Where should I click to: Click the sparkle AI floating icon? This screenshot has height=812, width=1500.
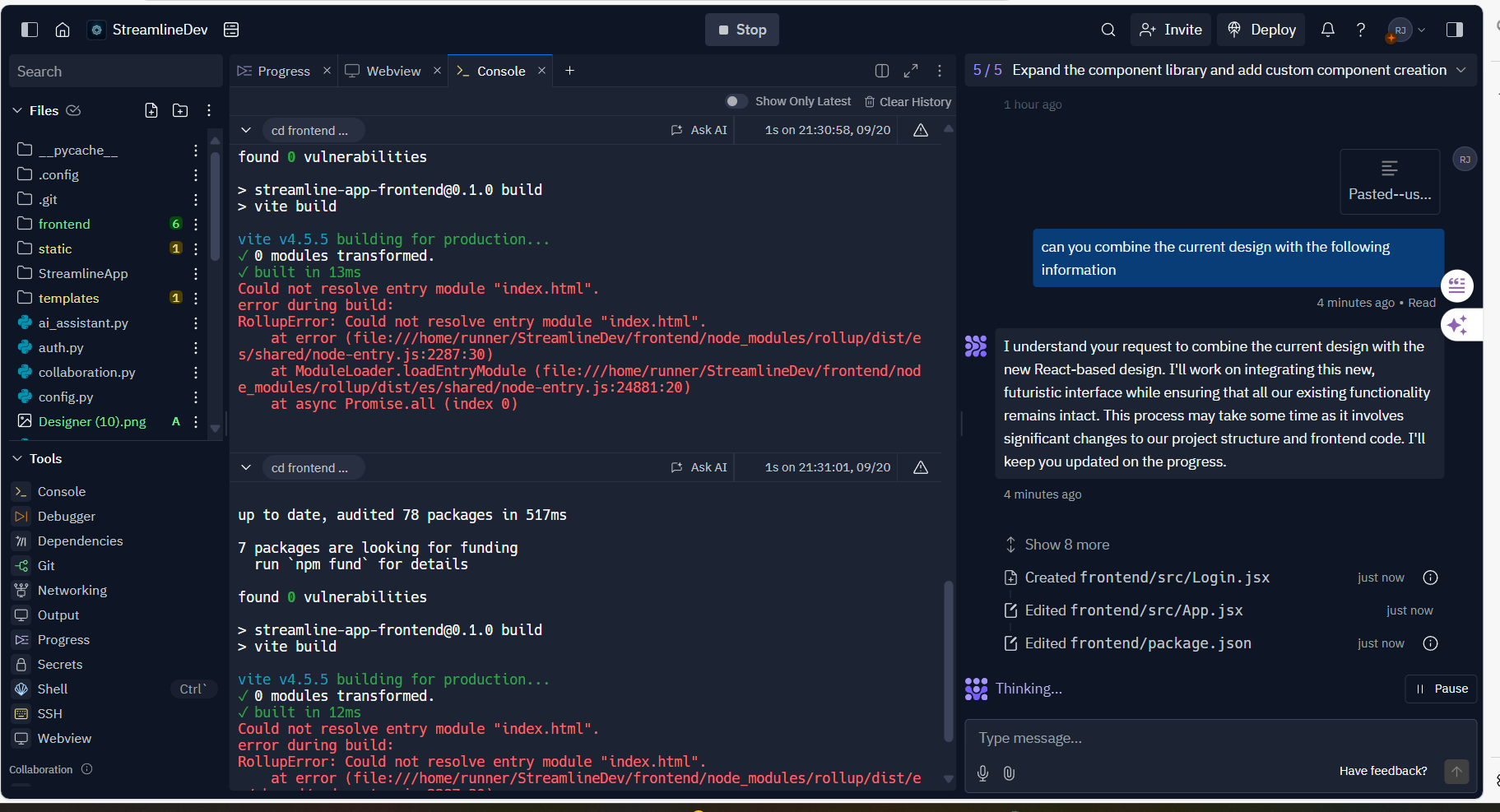pyautogui.click(x=1457, y=325)
